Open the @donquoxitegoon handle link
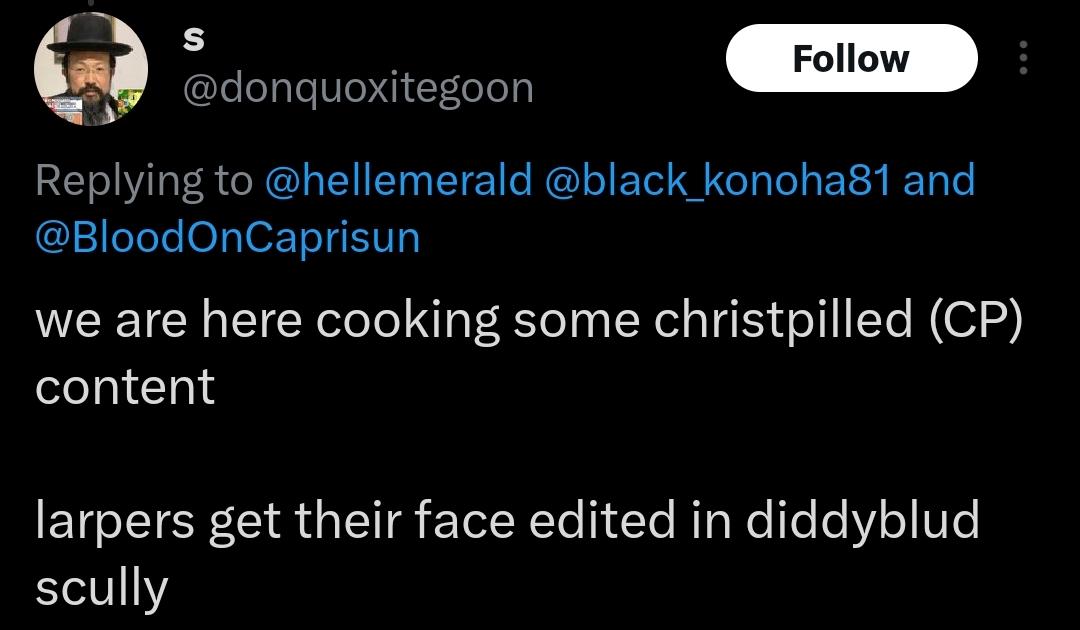 pos(357,88)
